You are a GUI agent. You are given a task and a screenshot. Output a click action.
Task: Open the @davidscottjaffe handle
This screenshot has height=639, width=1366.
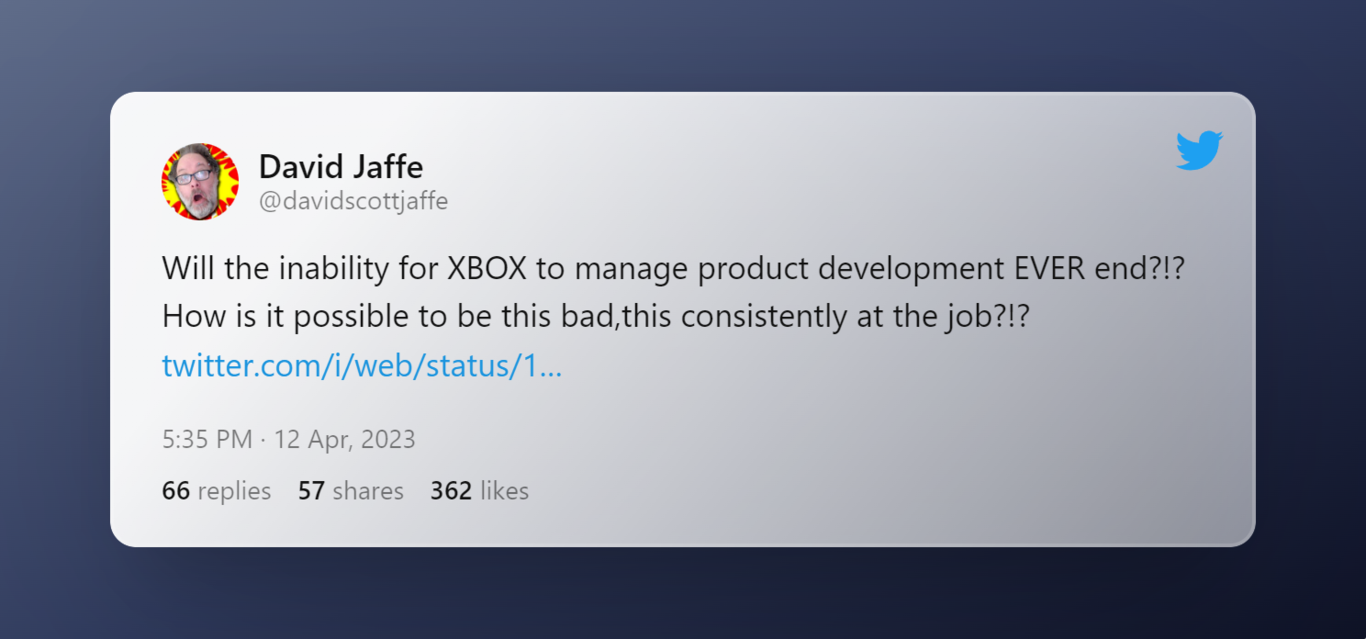353,201
